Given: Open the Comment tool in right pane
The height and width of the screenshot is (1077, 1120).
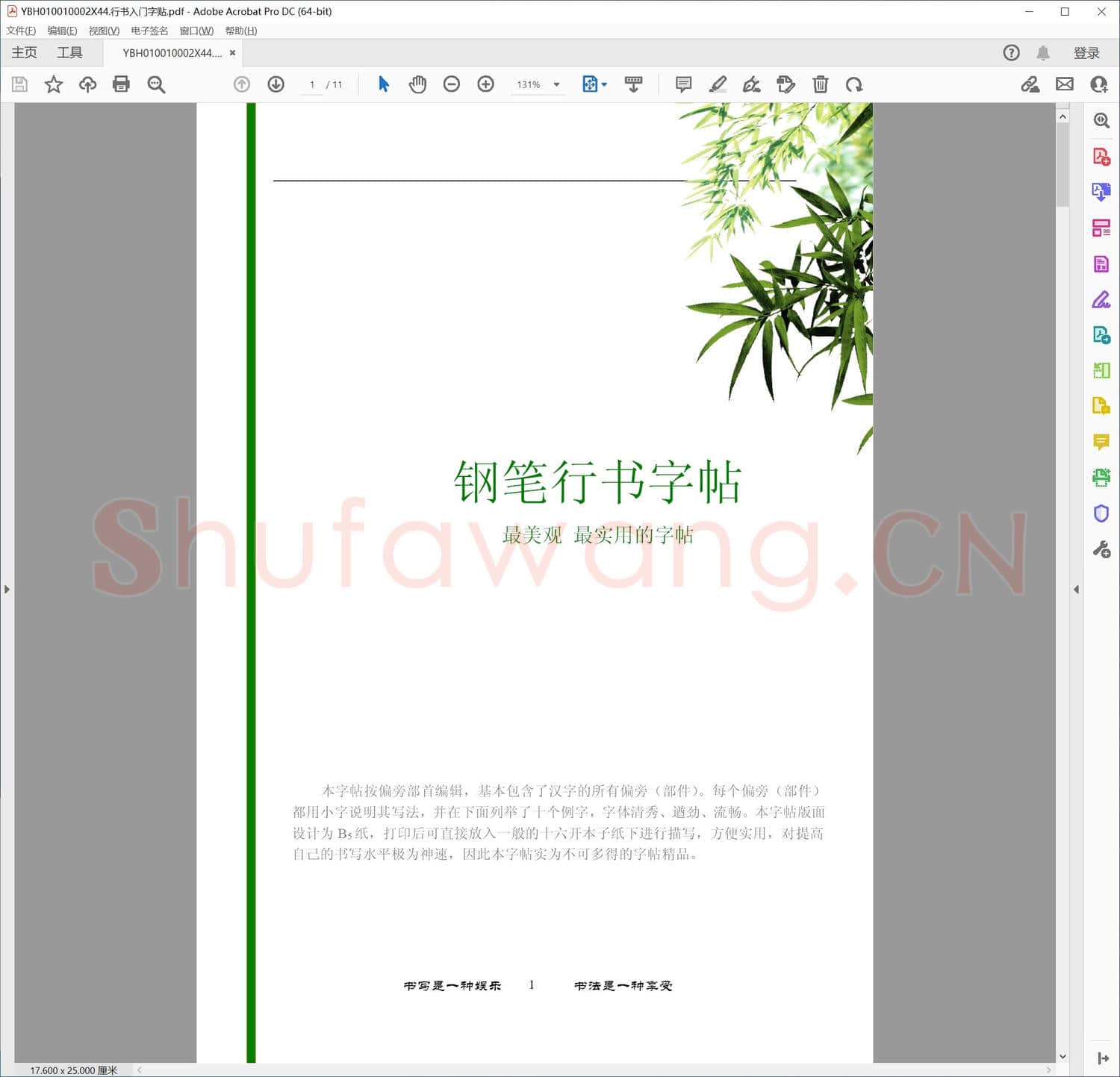Looking at the screenshot, I should click(x=1101, y=442).
